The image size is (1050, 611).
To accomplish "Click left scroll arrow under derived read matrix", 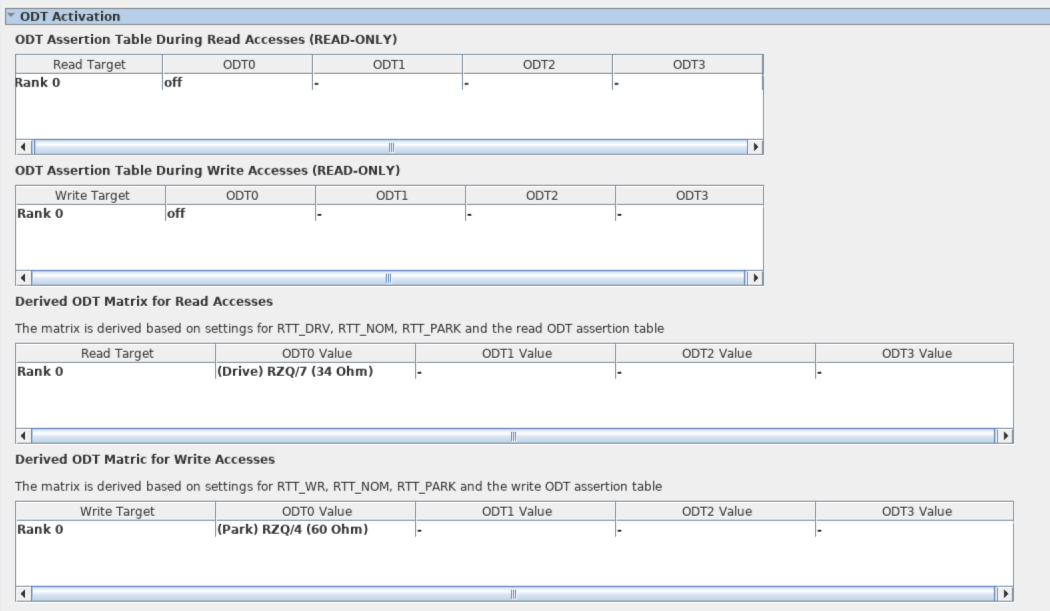I will point(23,436).
